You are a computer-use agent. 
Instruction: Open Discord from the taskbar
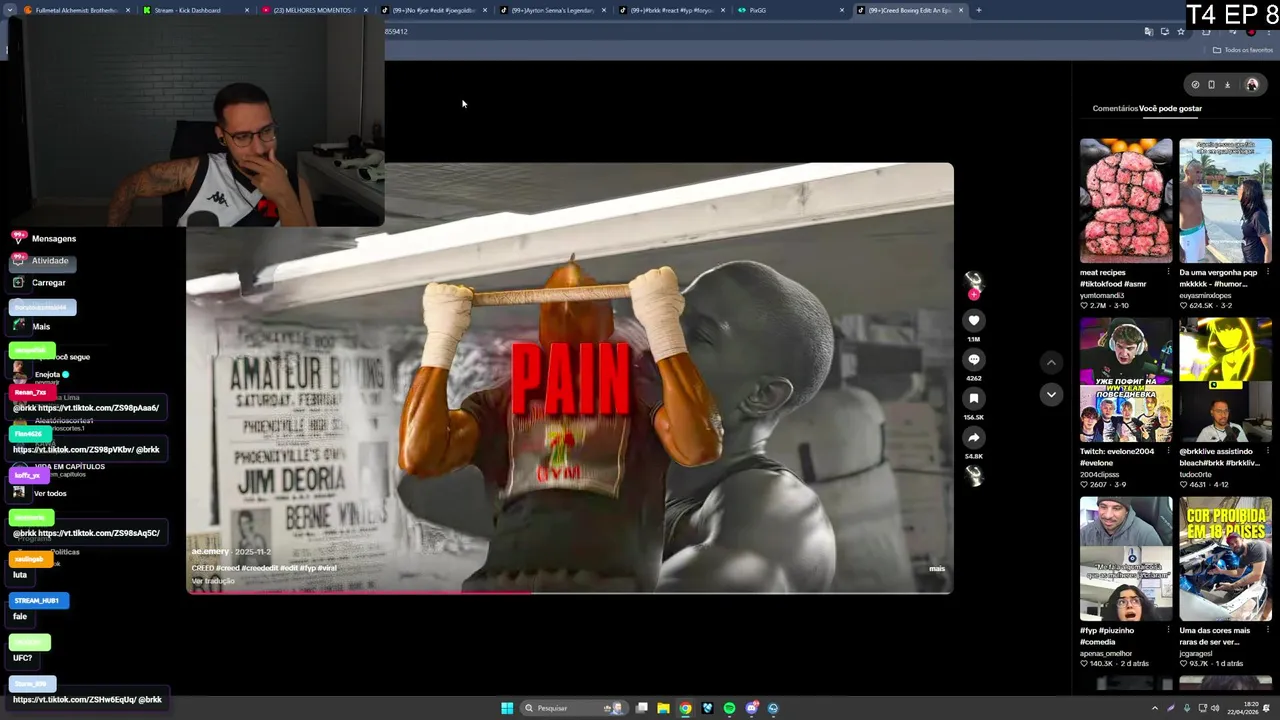[751, 708]
